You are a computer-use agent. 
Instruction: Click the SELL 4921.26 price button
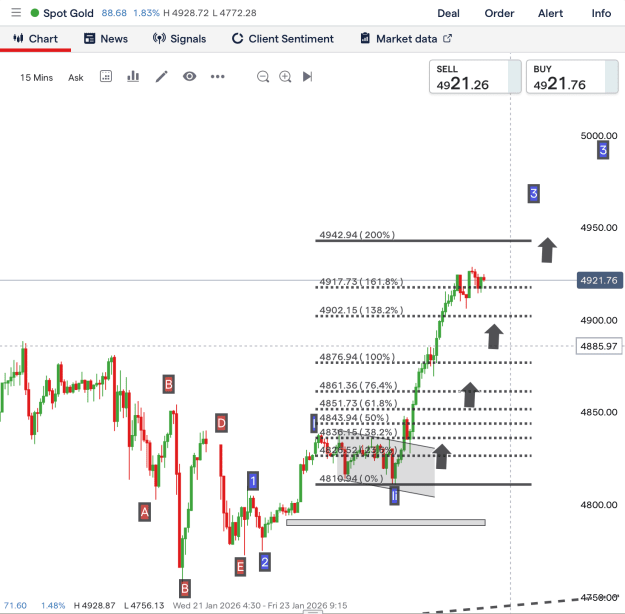[x=475, y=77]
